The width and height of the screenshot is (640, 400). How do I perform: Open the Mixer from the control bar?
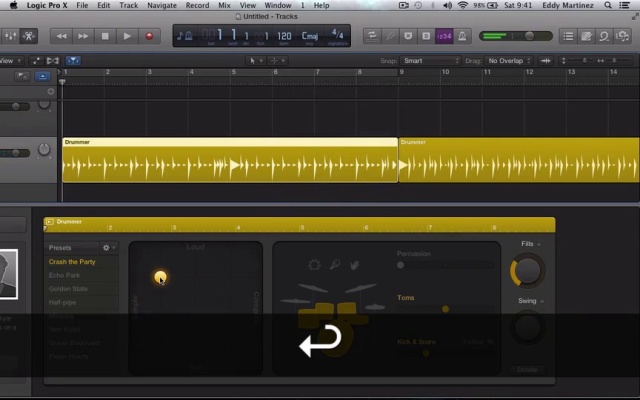click(10, 36)
